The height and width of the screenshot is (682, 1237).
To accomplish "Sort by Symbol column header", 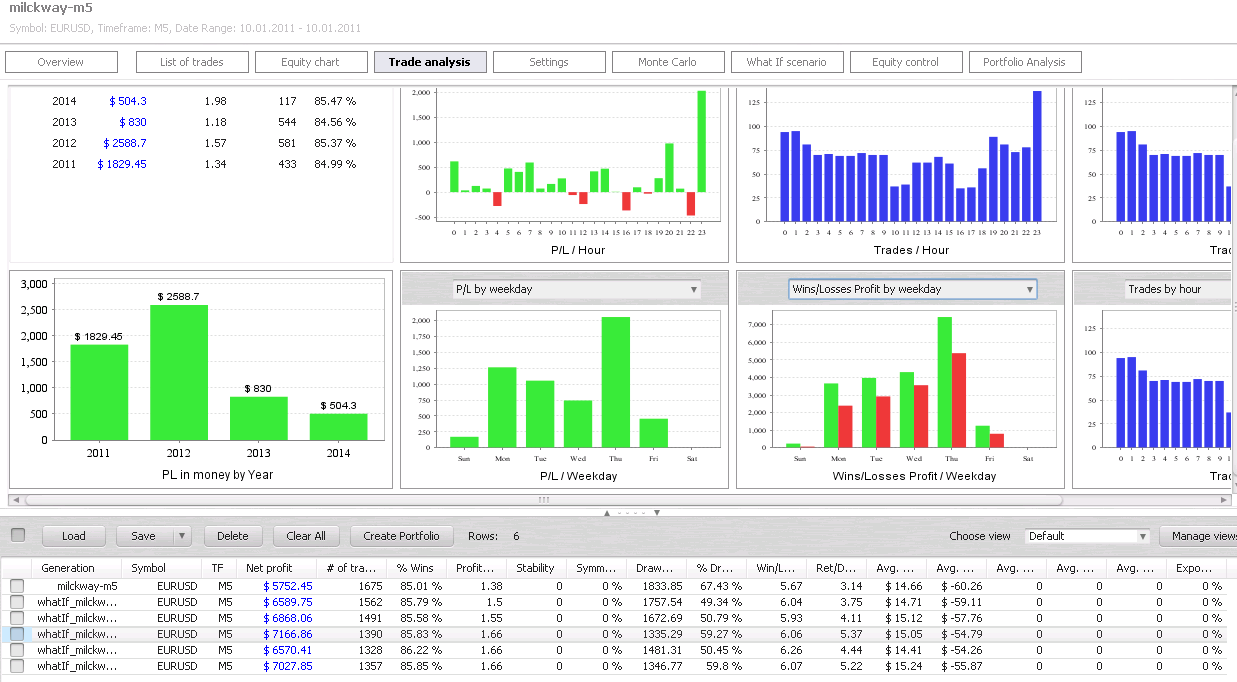I will pos(162,568).
